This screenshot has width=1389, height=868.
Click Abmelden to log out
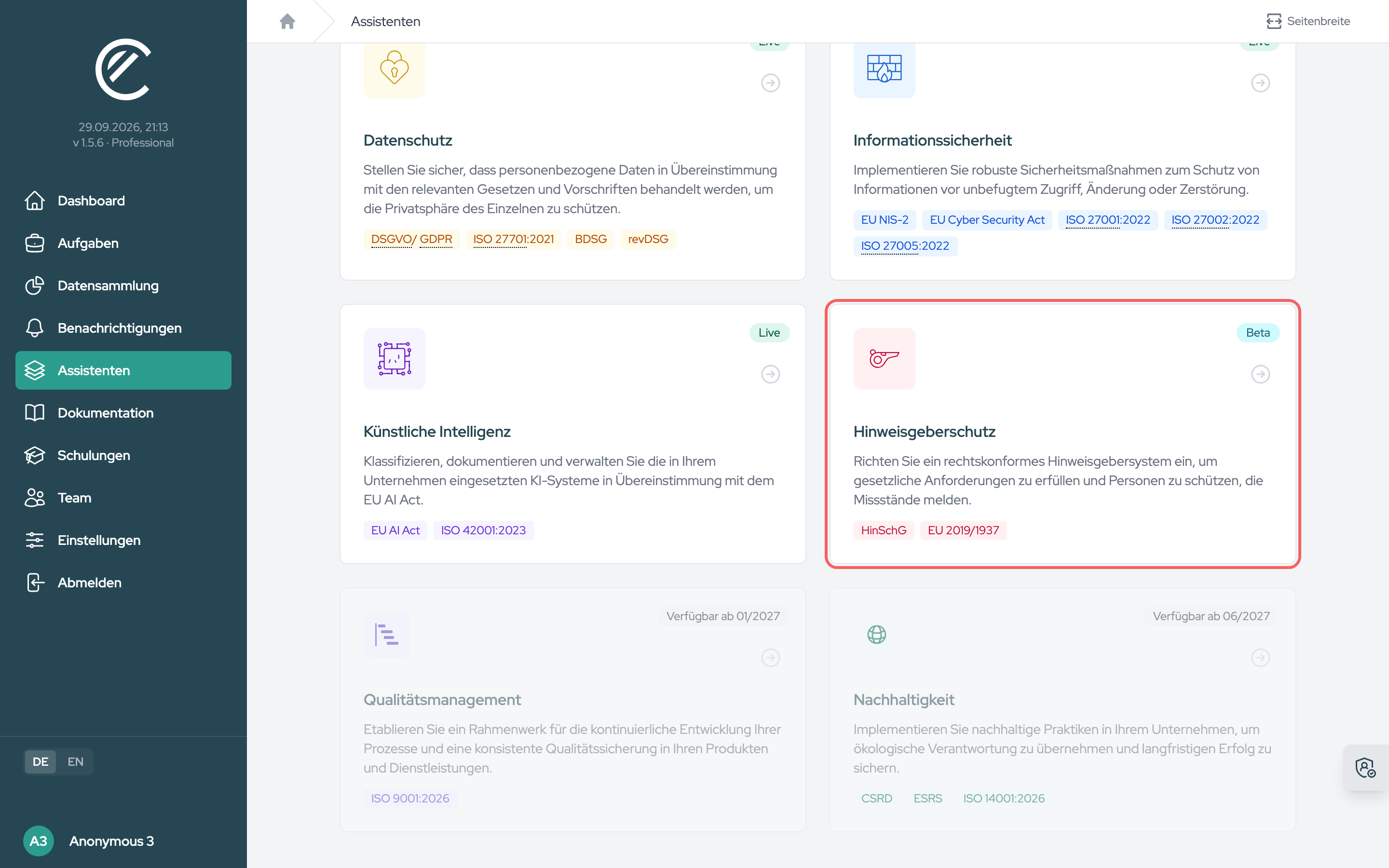123,583
